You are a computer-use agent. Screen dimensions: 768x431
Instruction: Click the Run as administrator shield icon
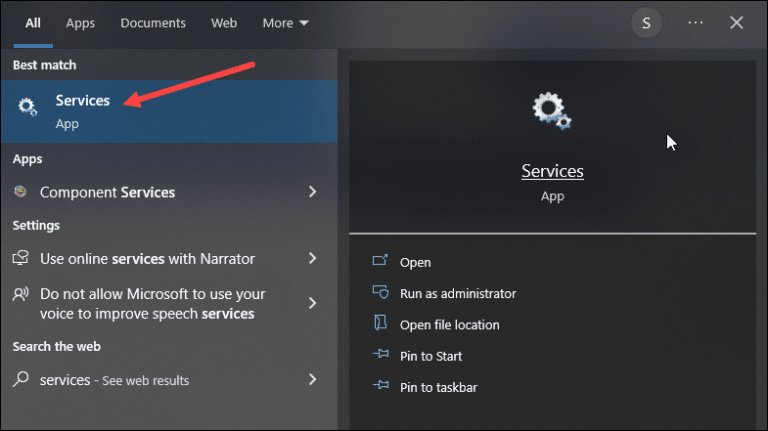click(x=380, y=293)
